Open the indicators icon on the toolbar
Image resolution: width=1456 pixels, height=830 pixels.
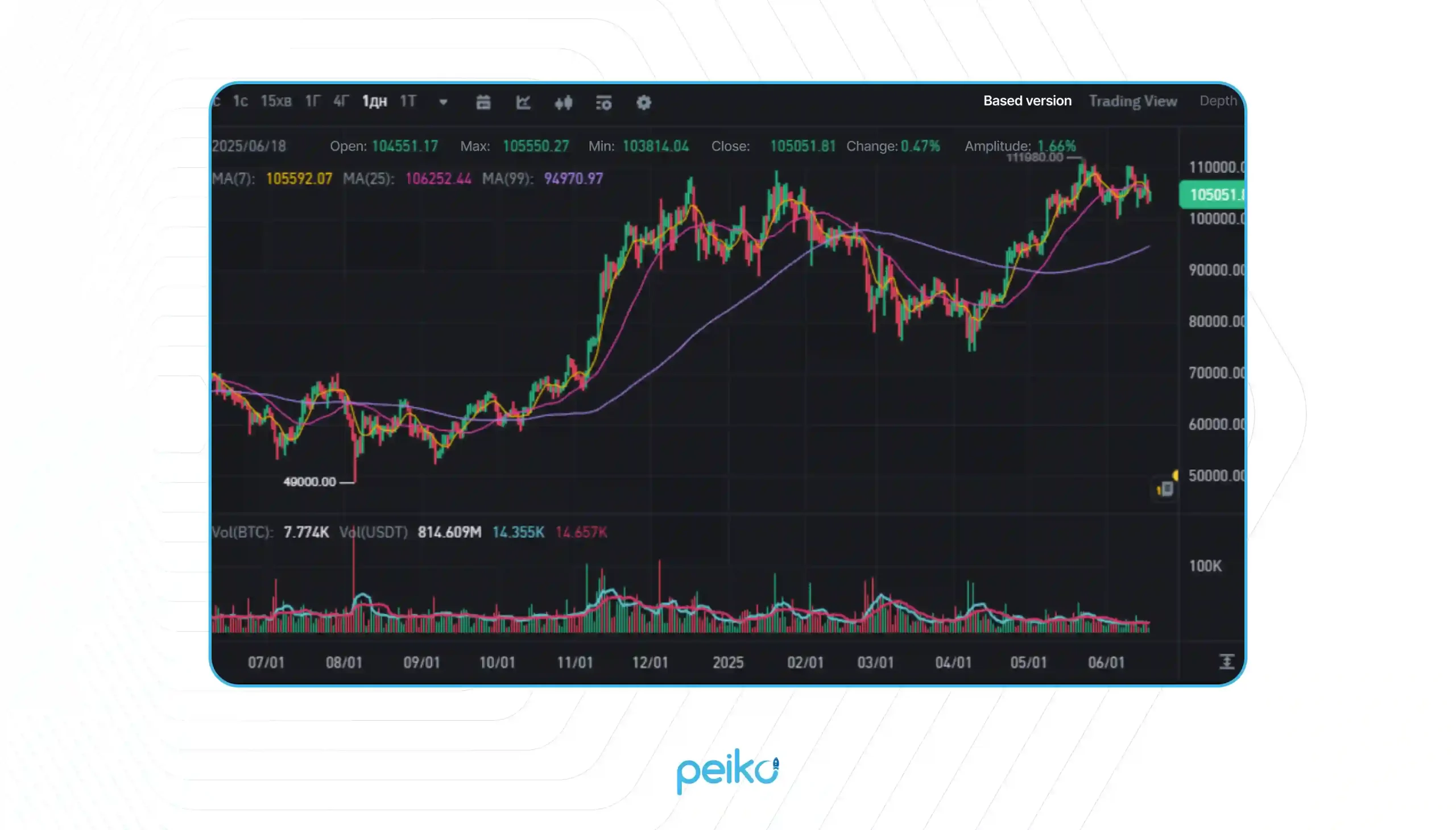click(564, 103)
